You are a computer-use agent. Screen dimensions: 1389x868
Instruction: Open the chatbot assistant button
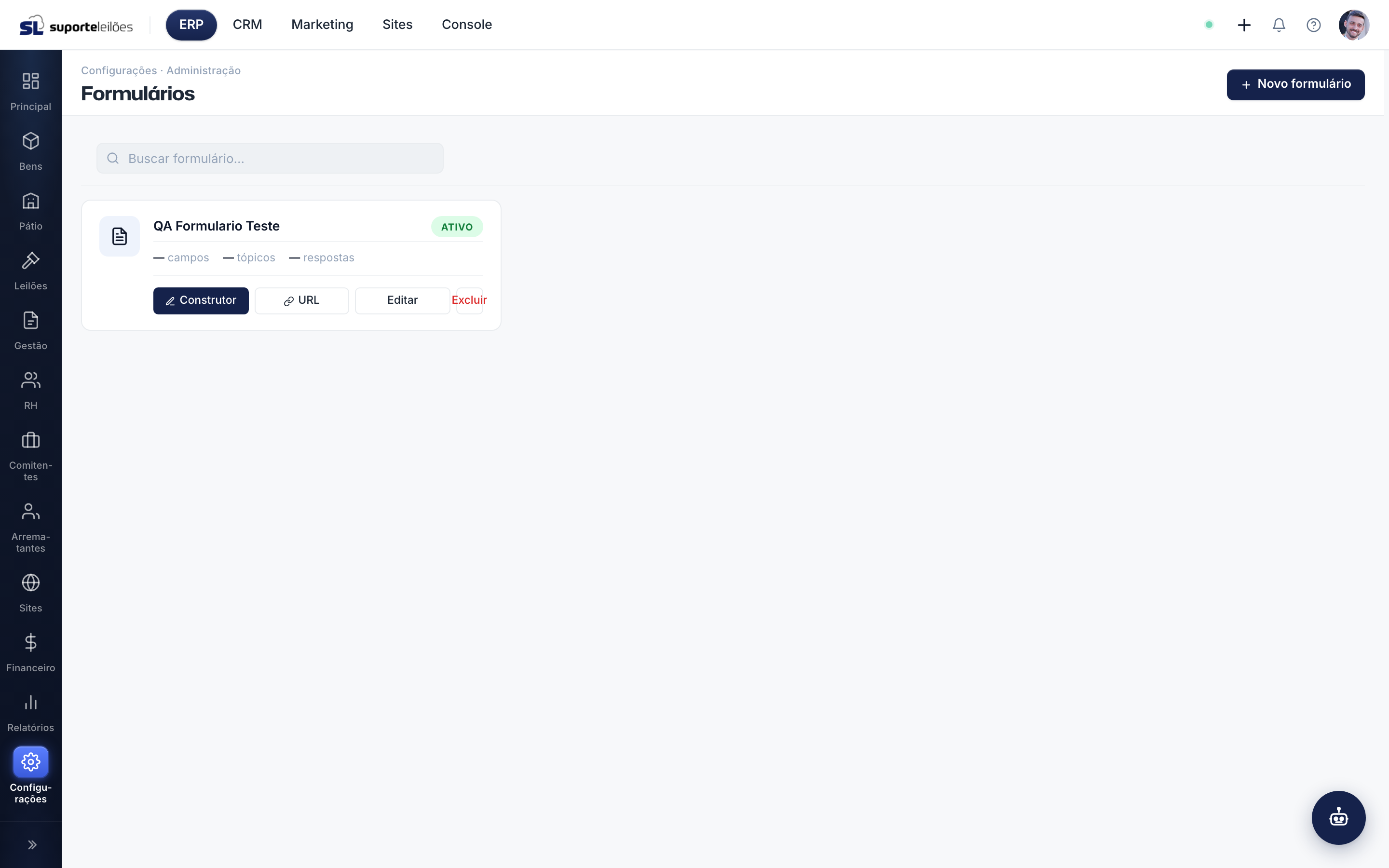(1338, 817)
